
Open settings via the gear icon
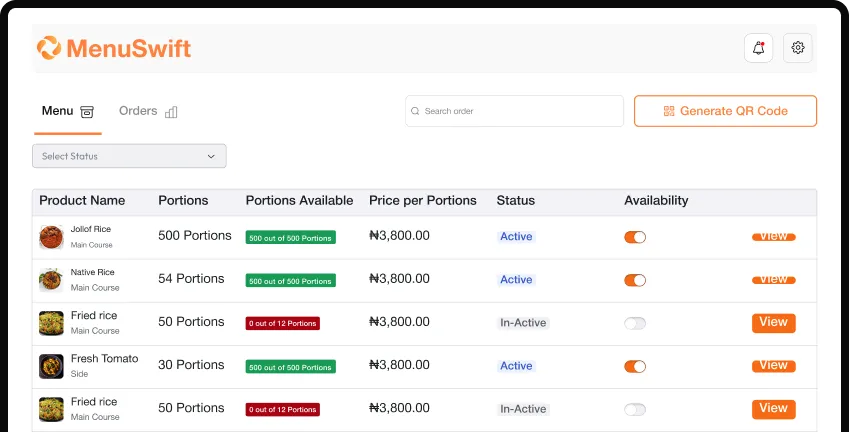pyautogui.click(x=798, y=48)
